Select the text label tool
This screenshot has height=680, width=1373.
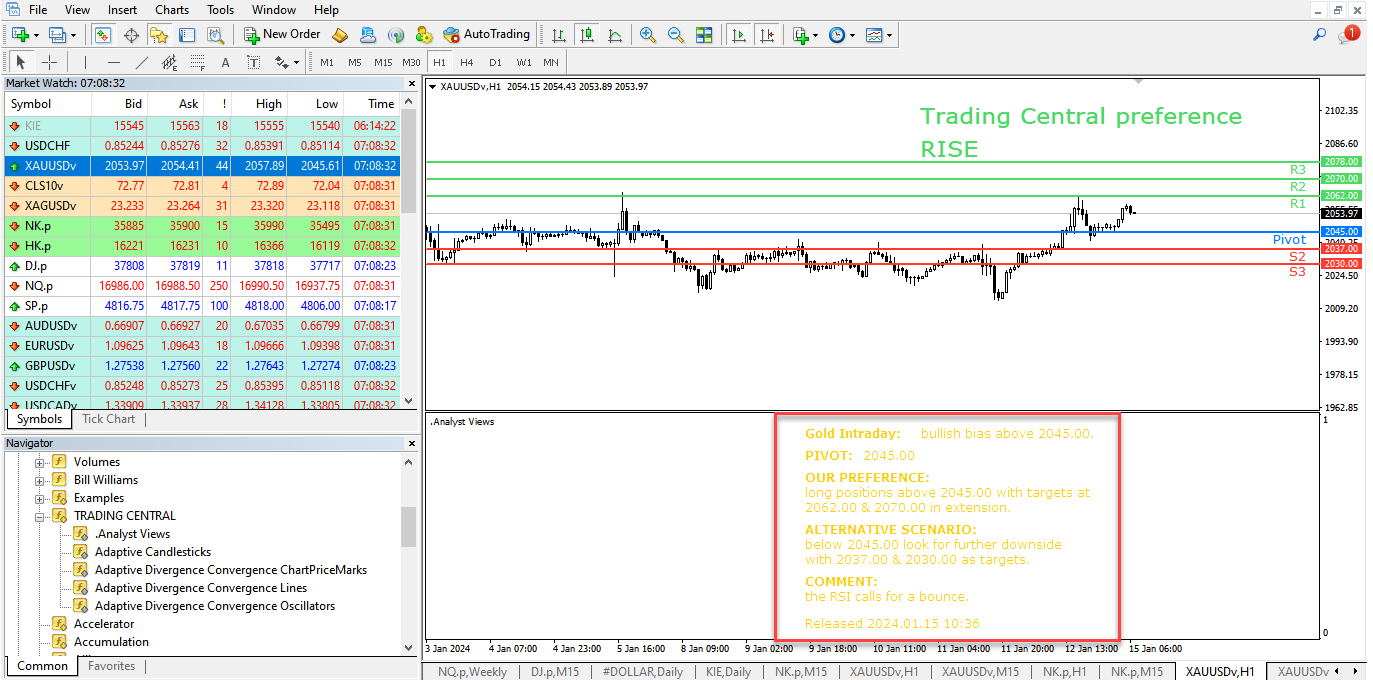pyautogui.click(x=253, y=62)
